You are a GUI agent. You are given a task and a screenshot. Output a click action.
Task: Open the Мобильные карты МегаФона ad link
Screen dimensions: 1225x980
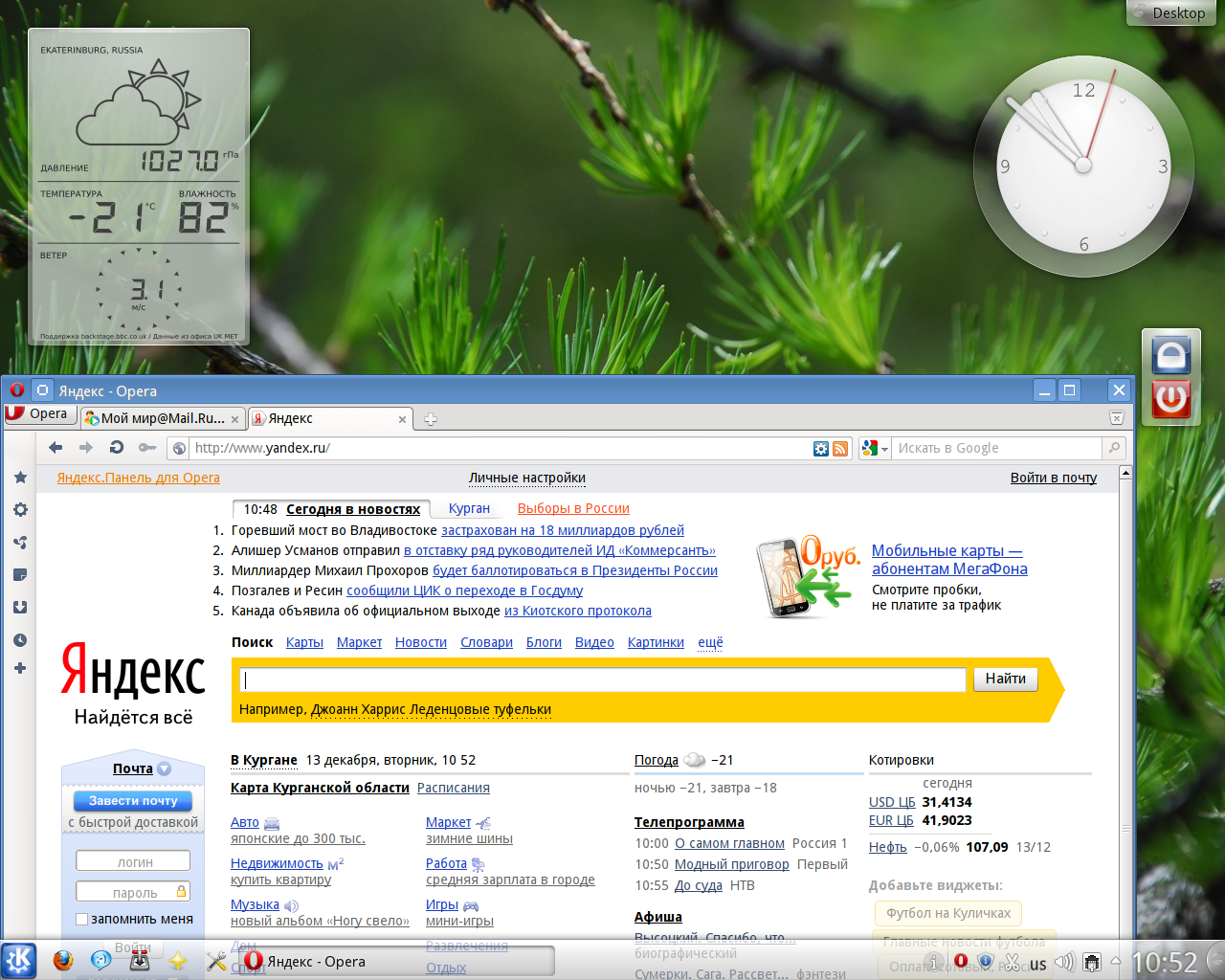click(x=949, y=560)
